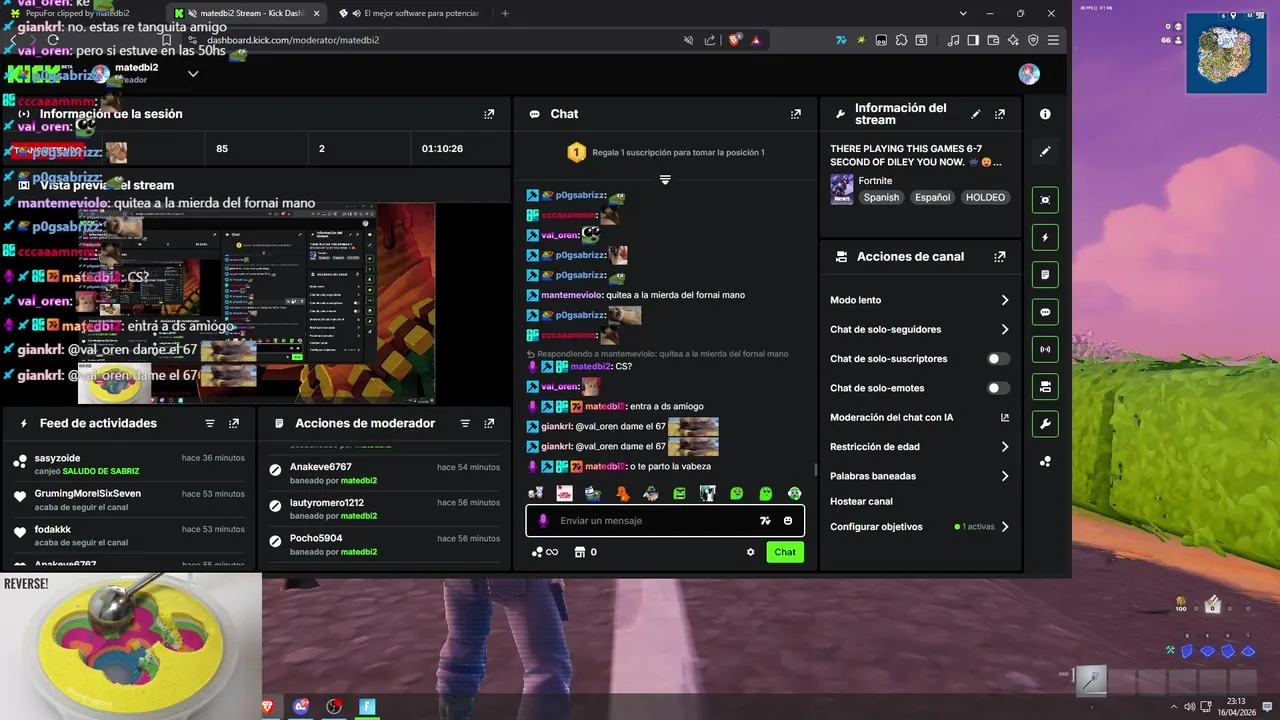This screenshot has height=720, width=1280.
Task: Click sasyzoide in the activity feed
Action: coord(57,458)
